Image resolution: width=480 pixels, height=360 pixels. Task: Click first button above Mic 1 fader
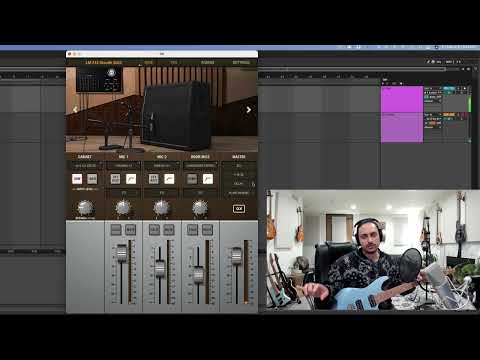pos(116,229)
